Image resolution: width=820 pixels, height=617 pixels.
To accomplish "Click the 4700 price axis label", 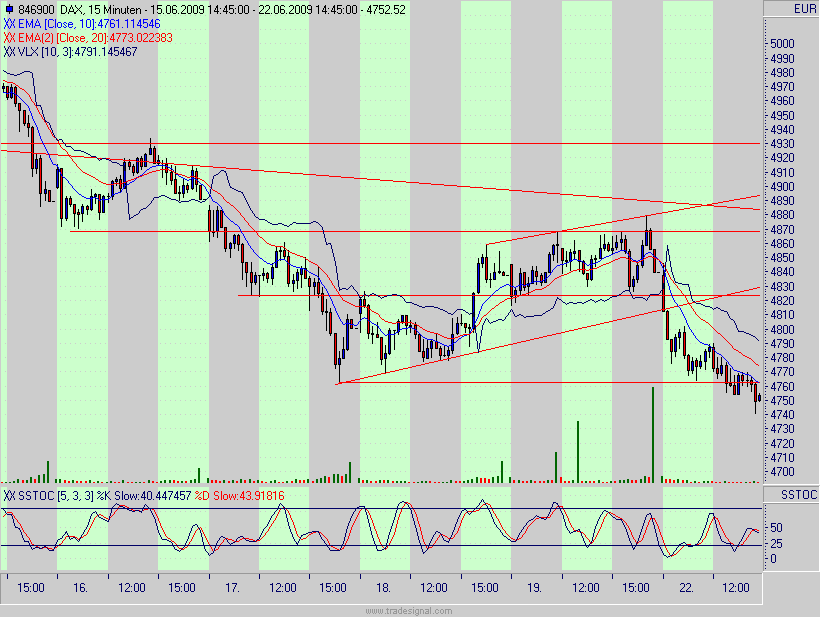I will tap(782, 472).
